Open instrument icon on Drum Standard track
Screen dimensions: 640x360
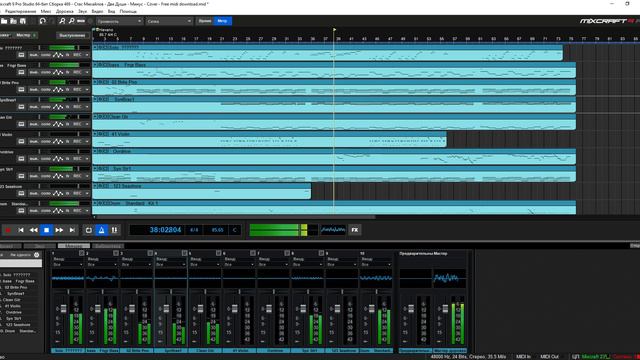pos(21,211)
